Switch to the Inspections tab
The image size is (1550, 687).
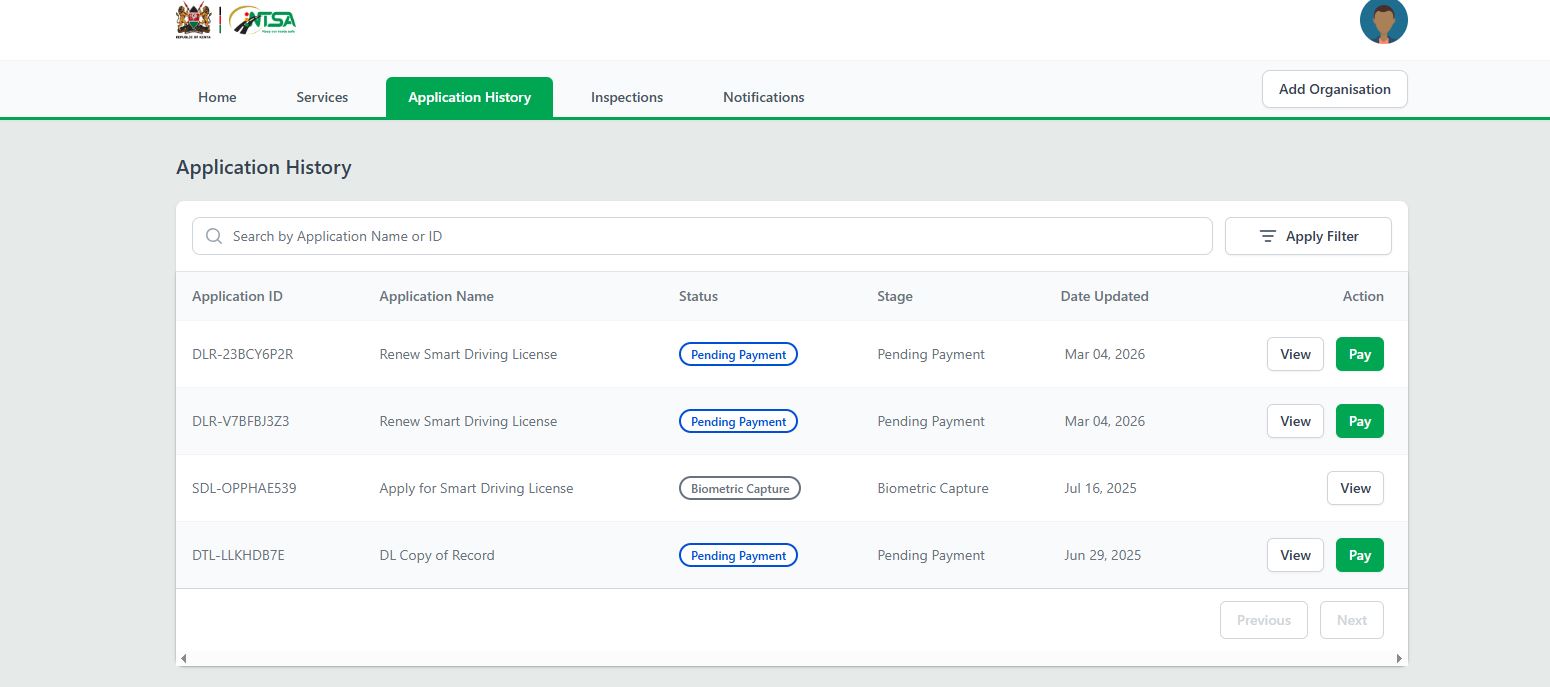(x=626, y=97)
